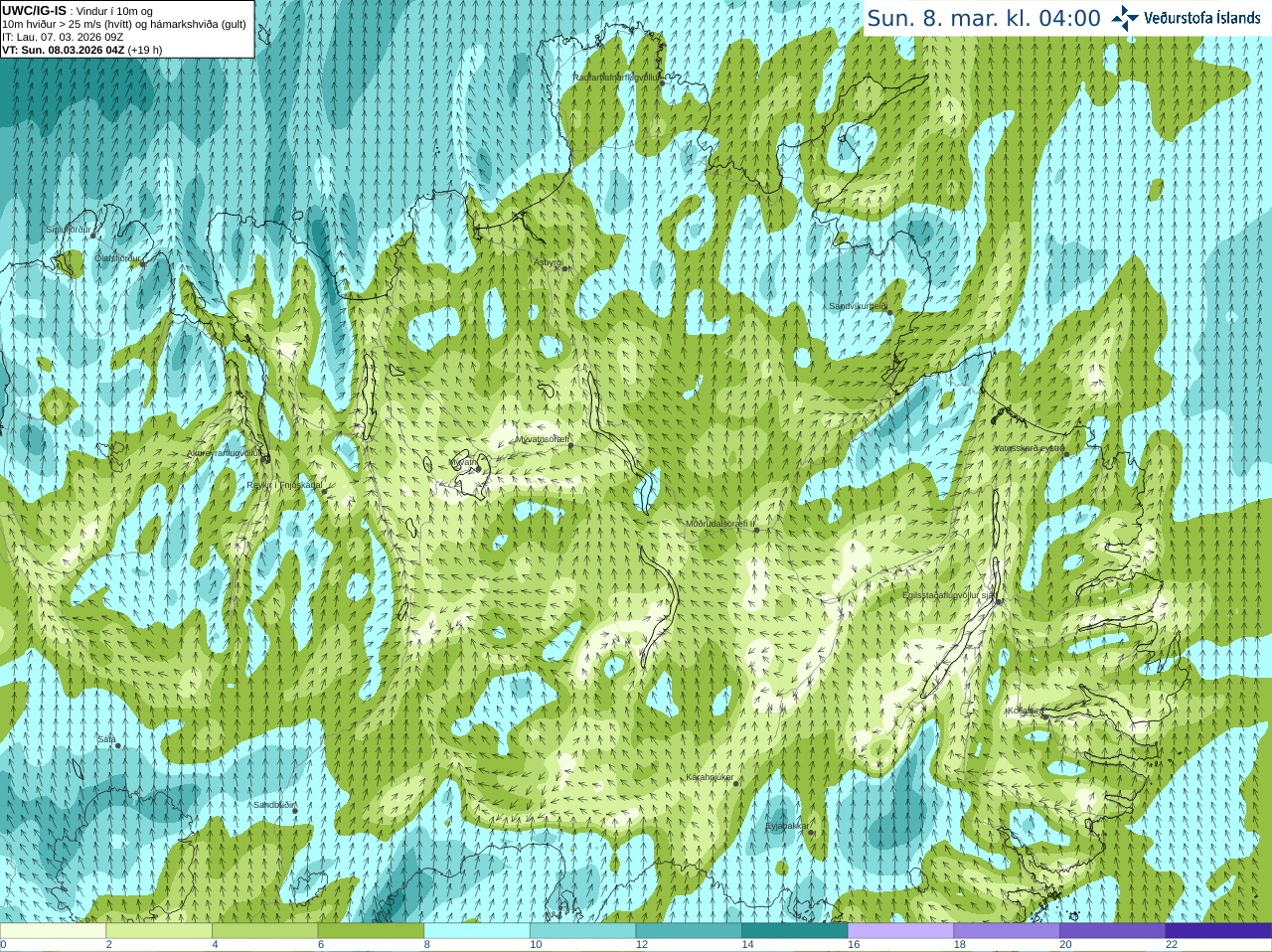
Task: Pick the Sandbúðir station point
Action: coord(294,811)
